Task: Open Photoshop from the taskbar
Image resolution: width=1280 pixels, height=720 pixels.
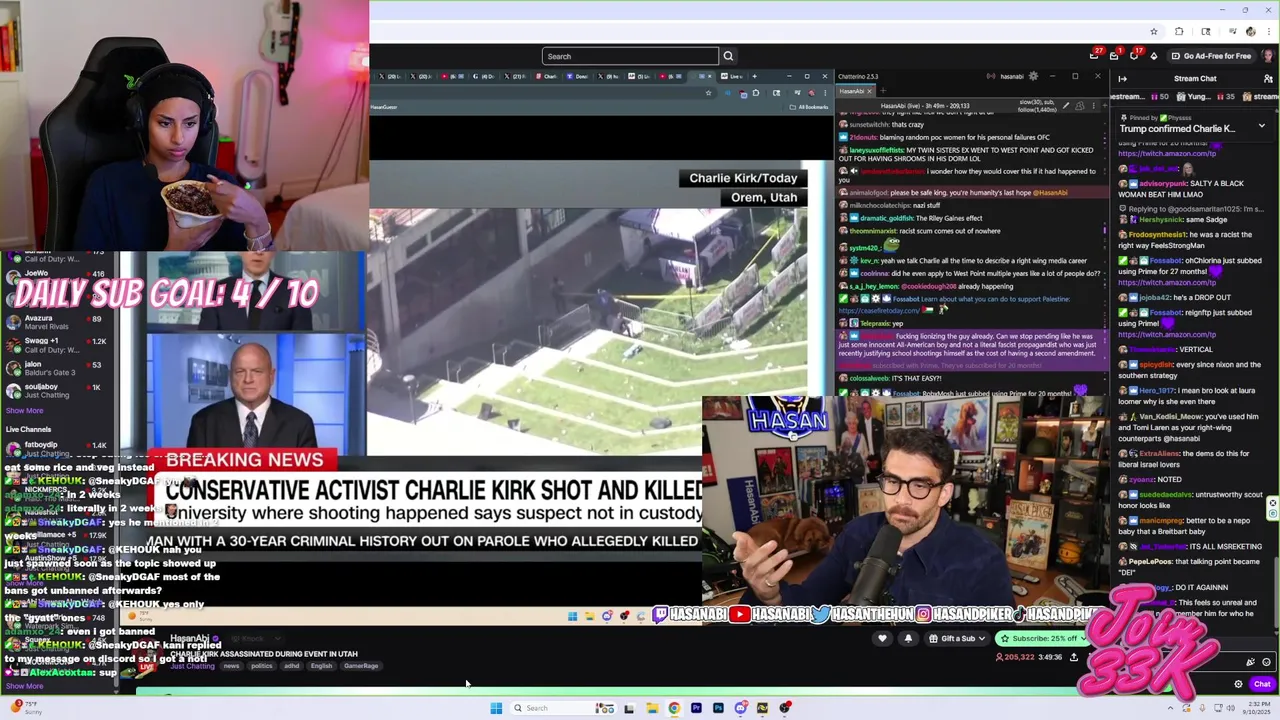Action: click(x=718, y=708)
